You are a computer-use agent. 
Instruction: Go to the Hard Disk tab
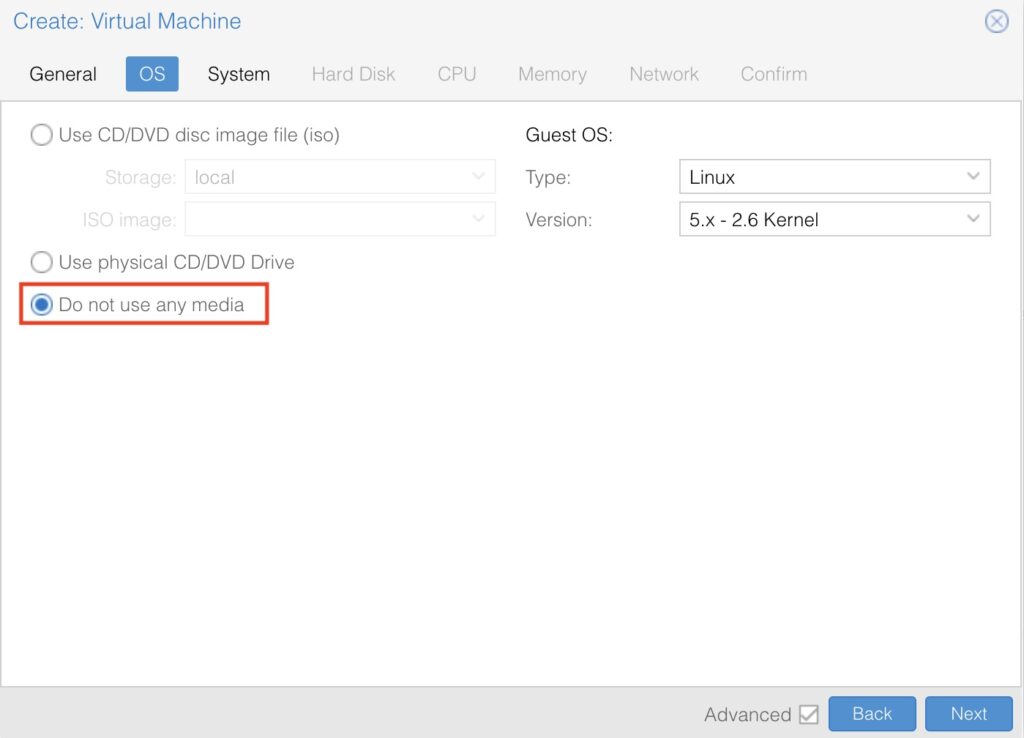[x=353, y=74]
